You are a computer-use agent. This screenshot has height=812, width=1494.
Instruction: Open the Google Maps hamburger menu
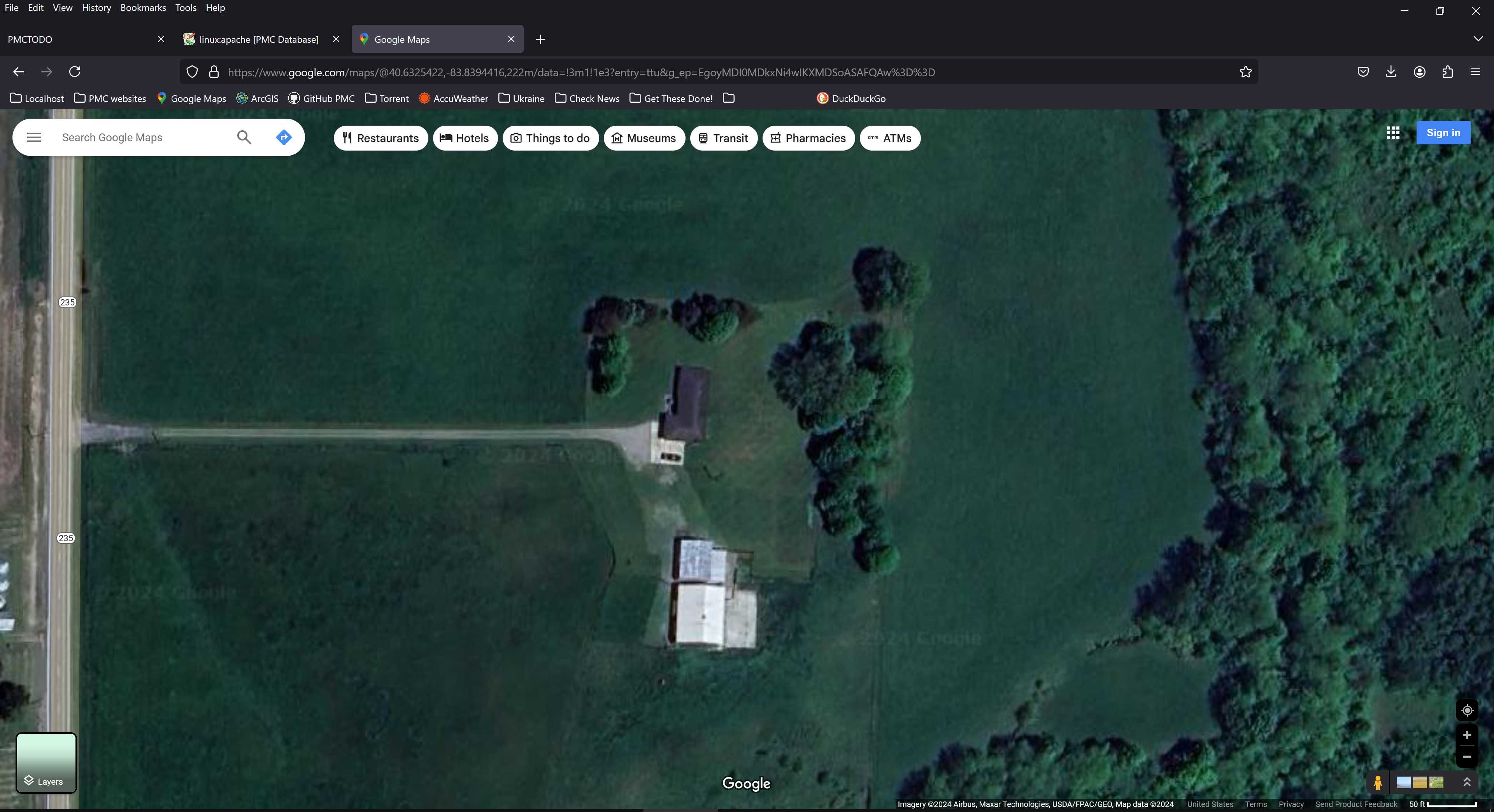[x=34, y=137]
